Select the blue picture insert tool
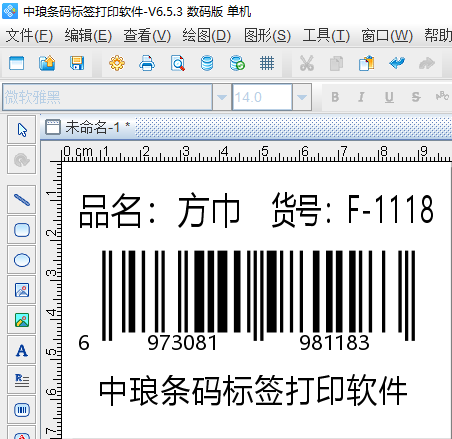This screenshot has width=452, height=439. [x=22, y=290]
